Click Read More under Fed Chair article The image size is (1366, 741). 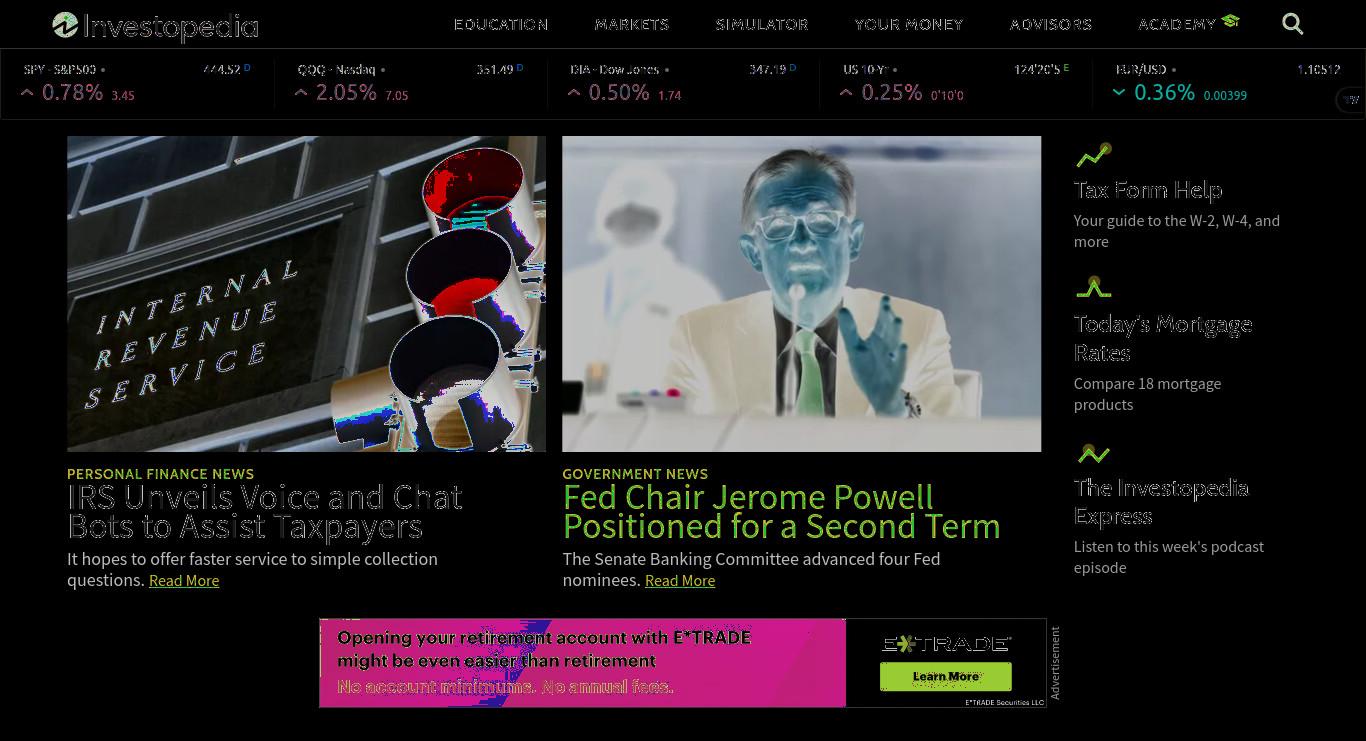[680, 581]
